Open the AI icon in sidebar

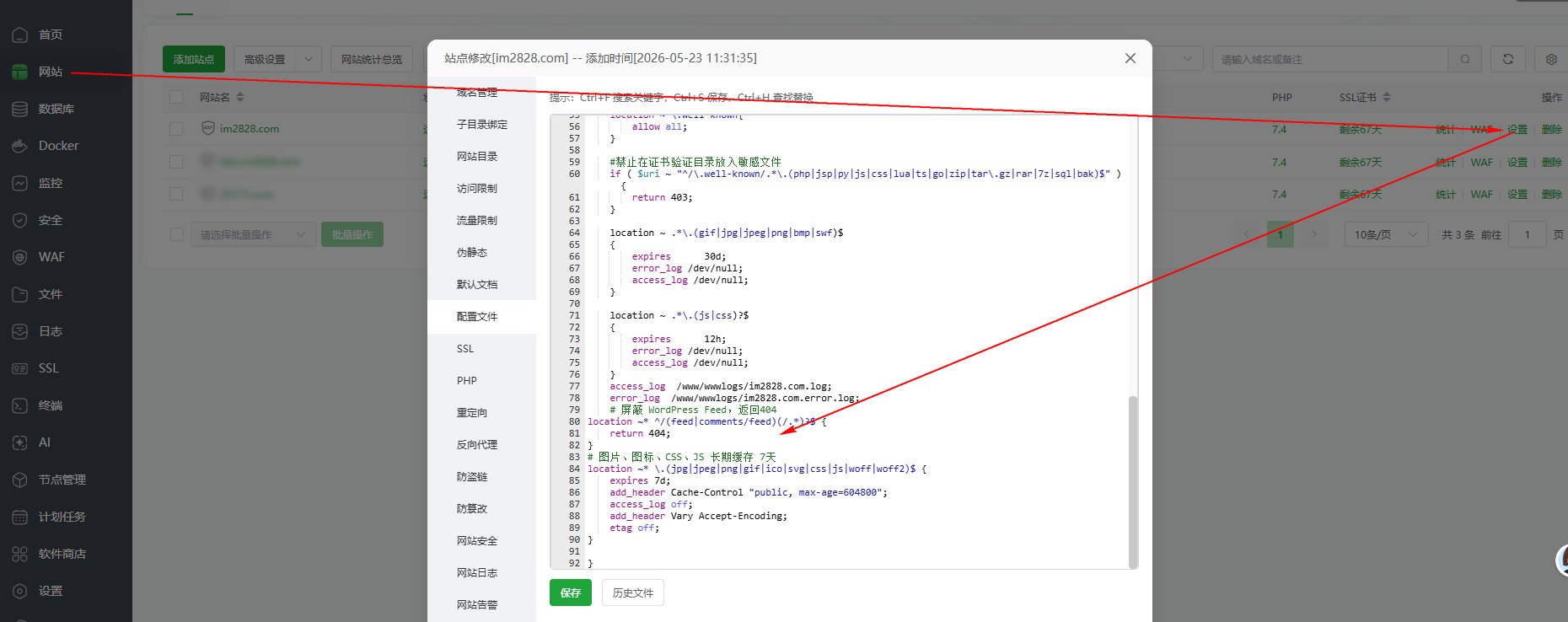(x=20, y=442)
